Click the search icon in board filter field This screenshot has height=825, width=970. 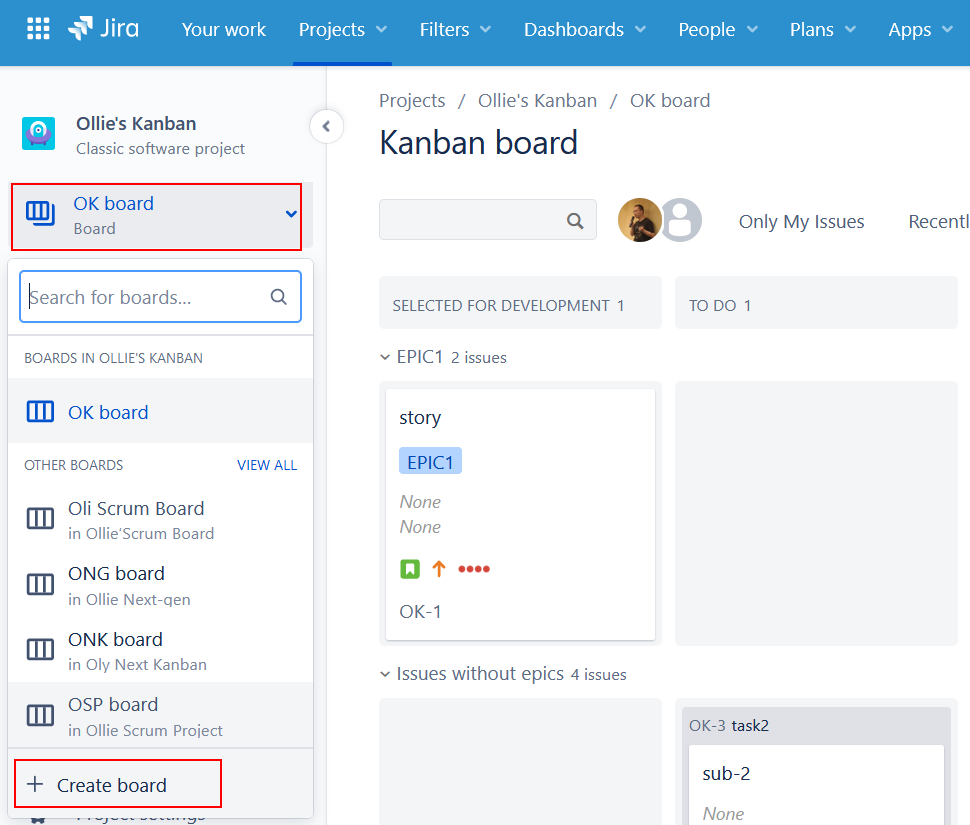click(x=574, y=219)
